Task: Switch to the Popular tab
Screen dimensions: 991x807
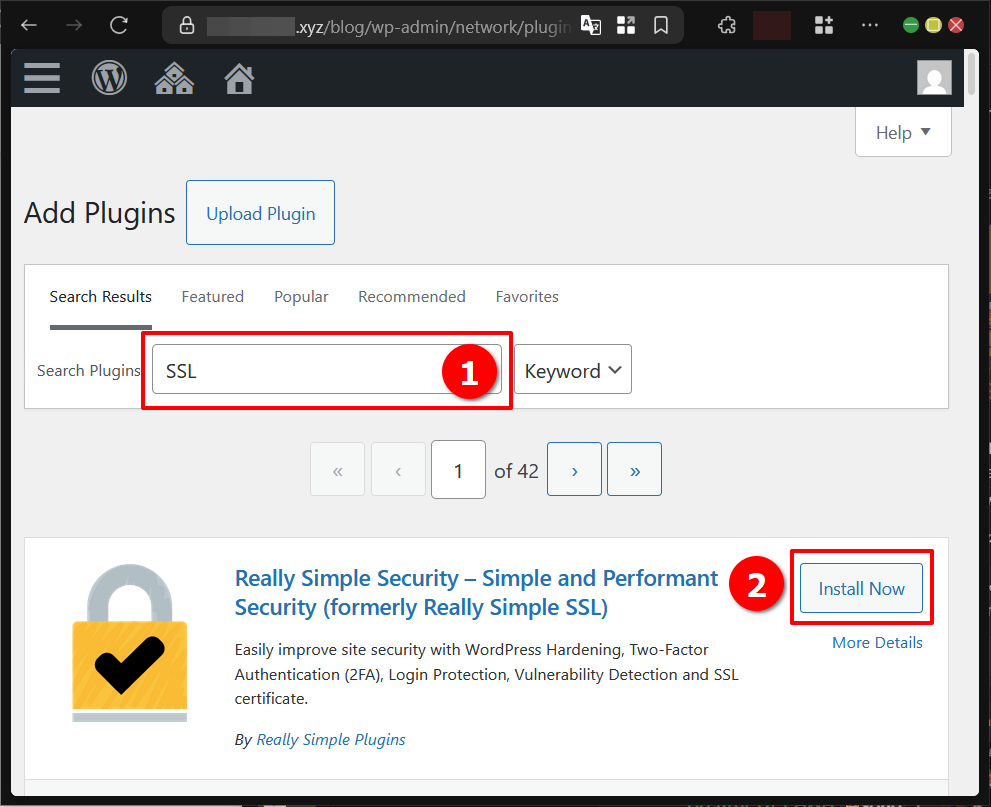Action: (x=301, y=297)
